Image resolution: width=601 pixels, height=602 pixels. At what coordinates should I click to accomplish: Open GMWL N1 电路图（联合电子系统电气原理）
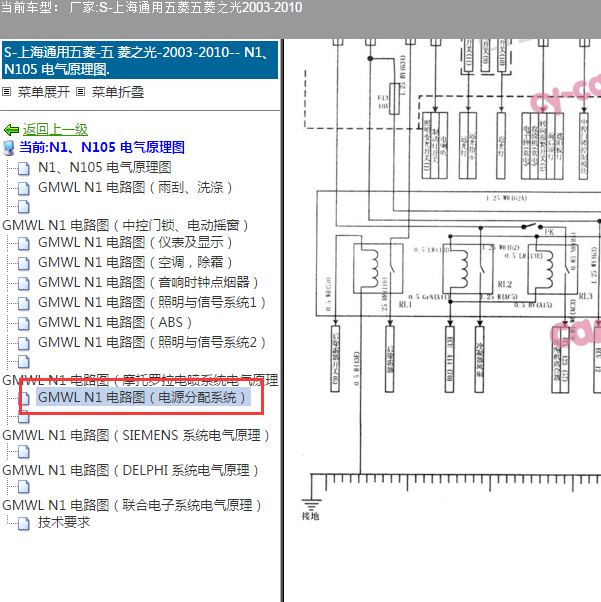(132, 506)
